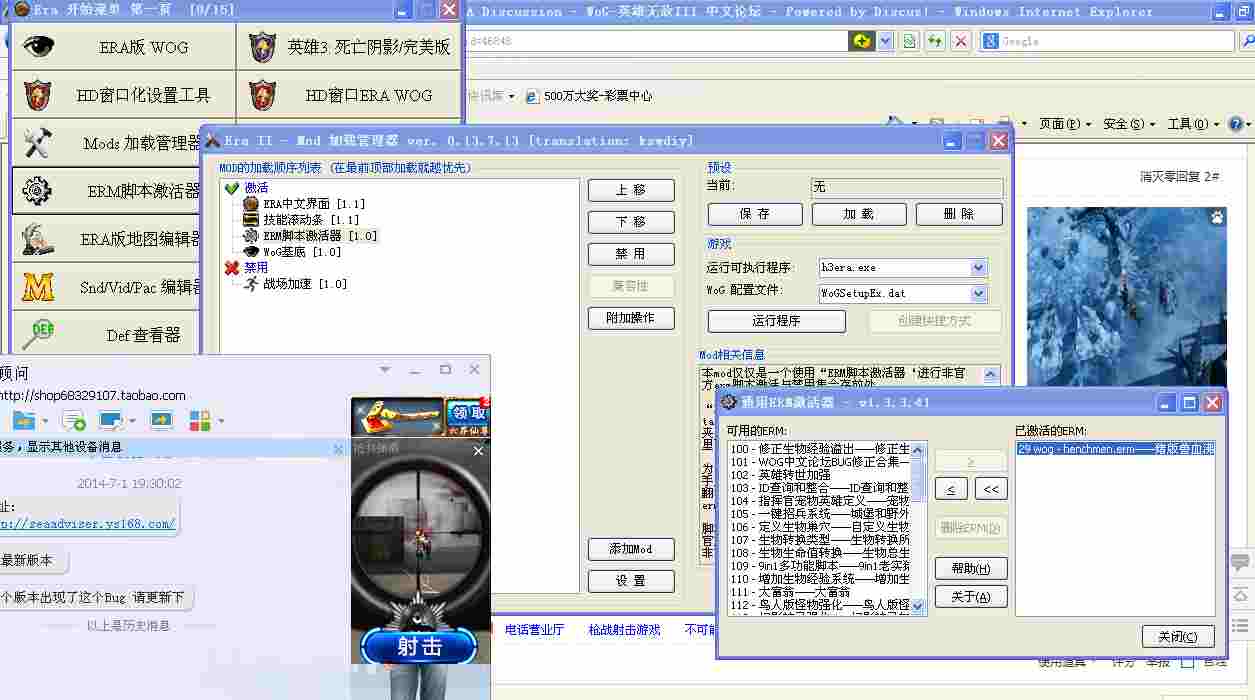Screen dimensions: 1255x700
Task: Launch HD窗口ERA WOG
Action: pyautogui.click(x=349, y=95)
